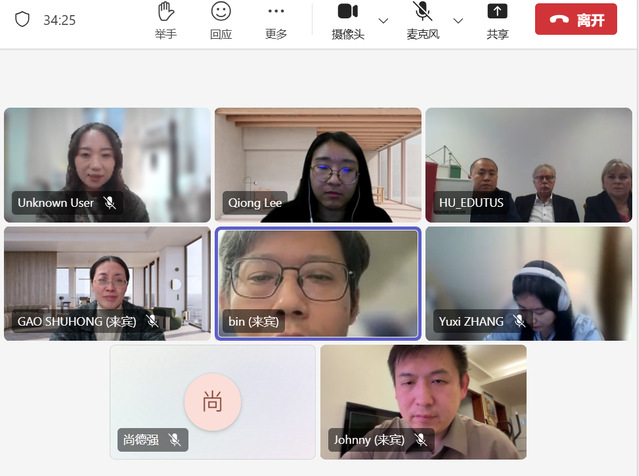Unmute the microphone (麦克风) button

[423, 13]
